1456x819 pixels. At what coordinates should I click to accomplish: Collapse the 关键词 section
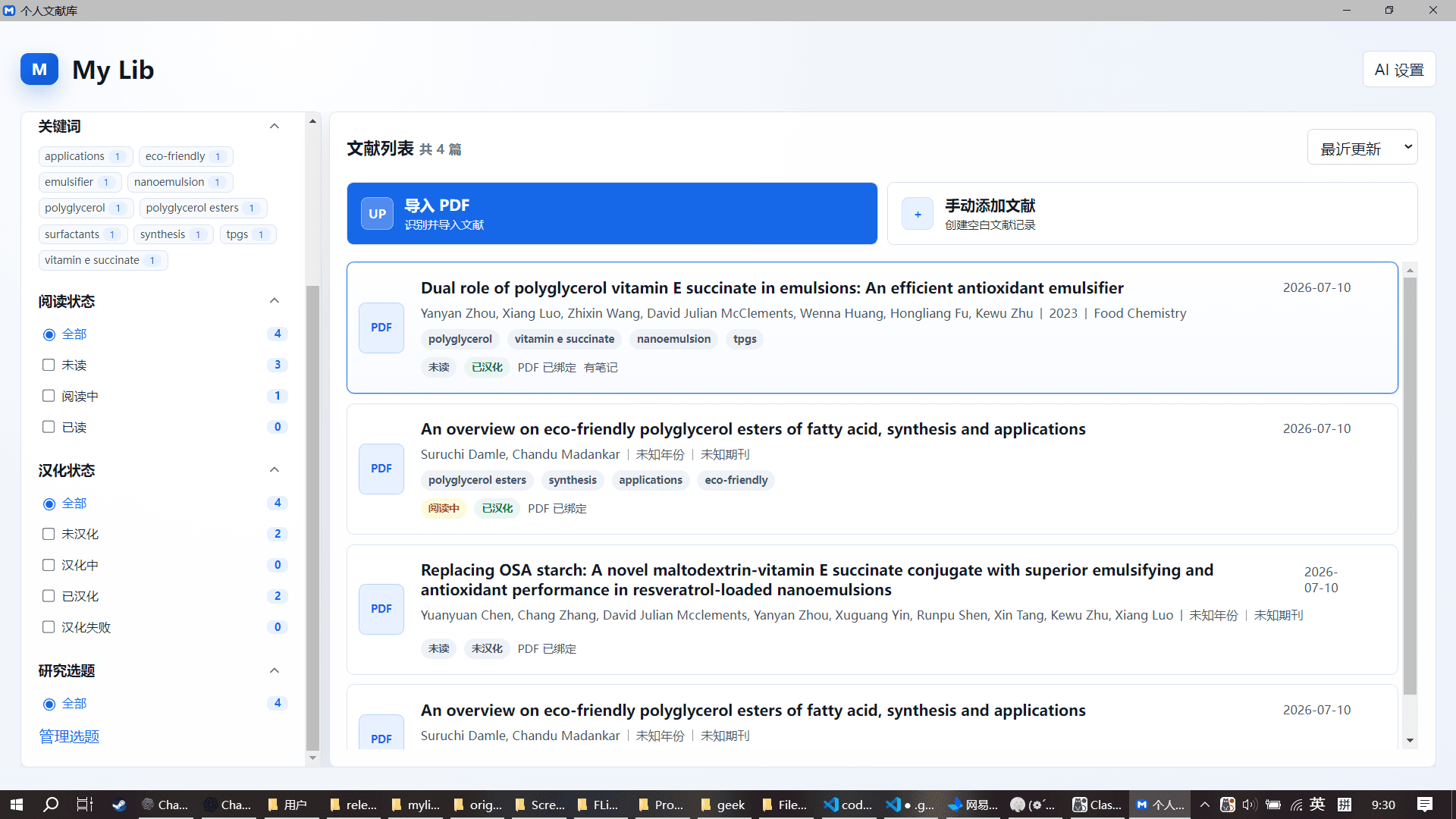(275, 126)
